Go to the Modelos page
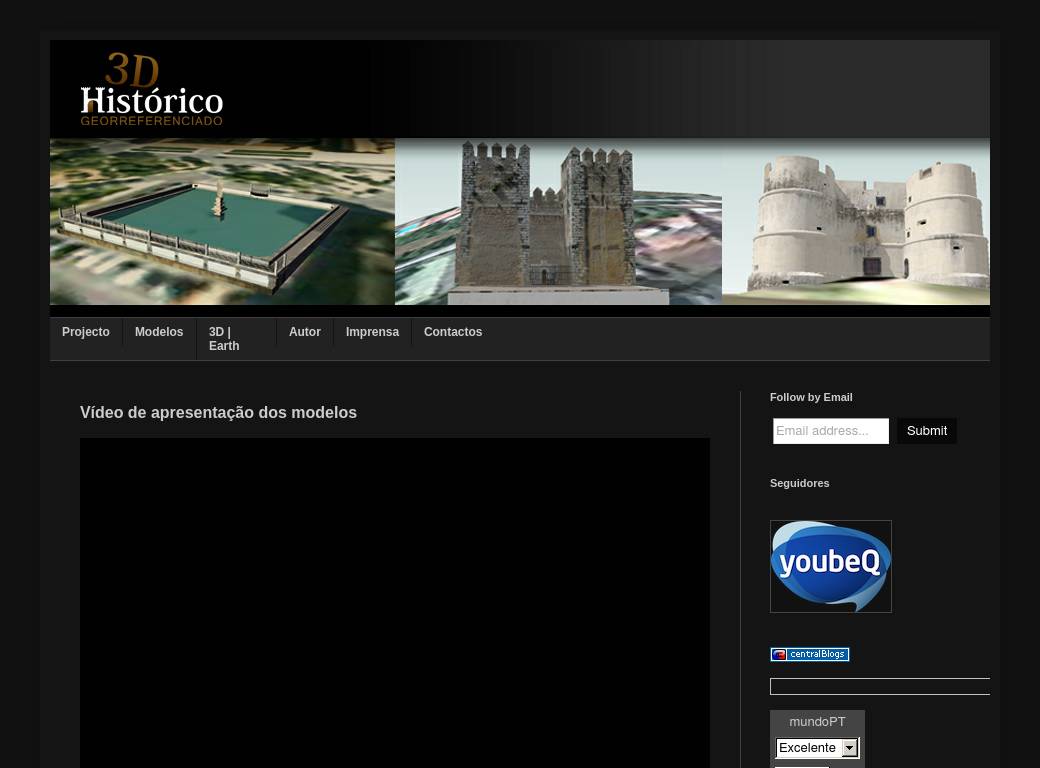This screenshot has width=1040, height=768. (x=159, y=332)
